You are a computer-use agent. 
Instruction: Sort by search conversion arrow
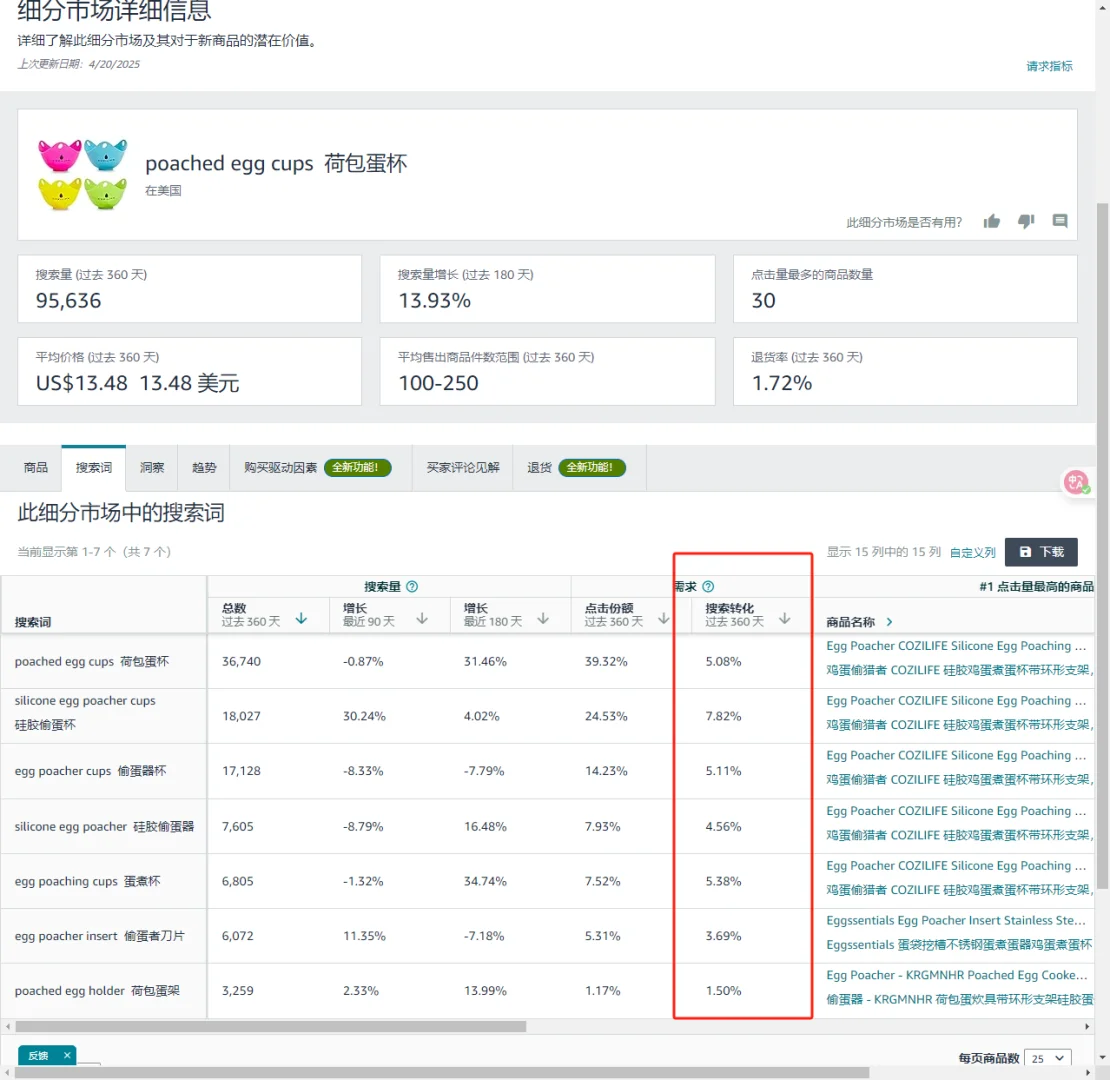784,618
